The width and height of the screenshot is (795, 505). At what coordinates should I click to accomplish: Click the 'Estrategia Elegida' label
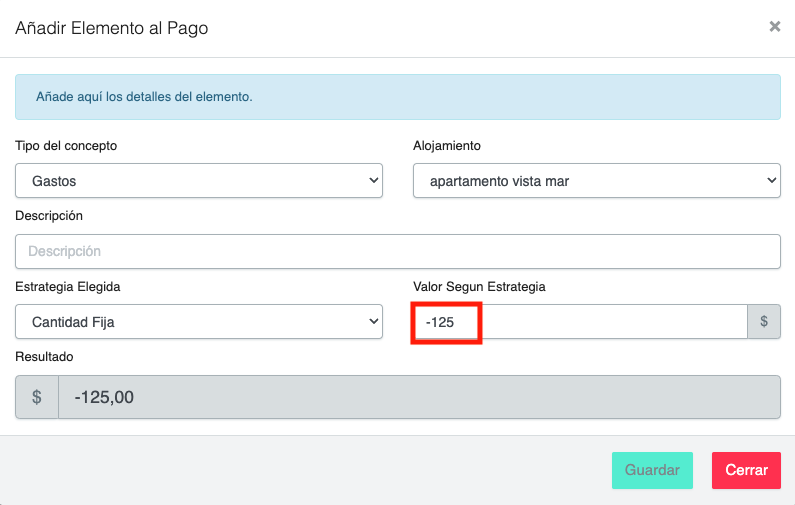tap(68, 287)
